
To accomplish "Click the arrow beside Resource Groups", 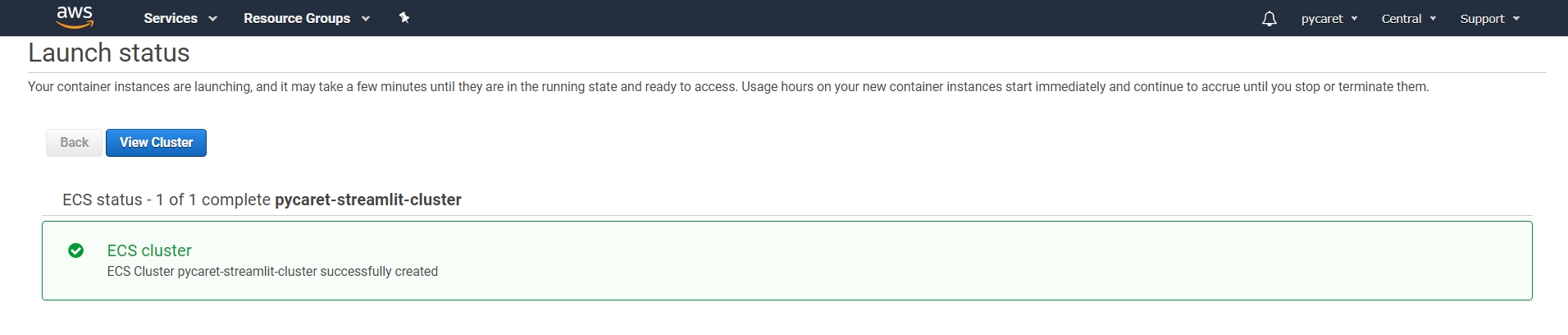I will 366,19.
